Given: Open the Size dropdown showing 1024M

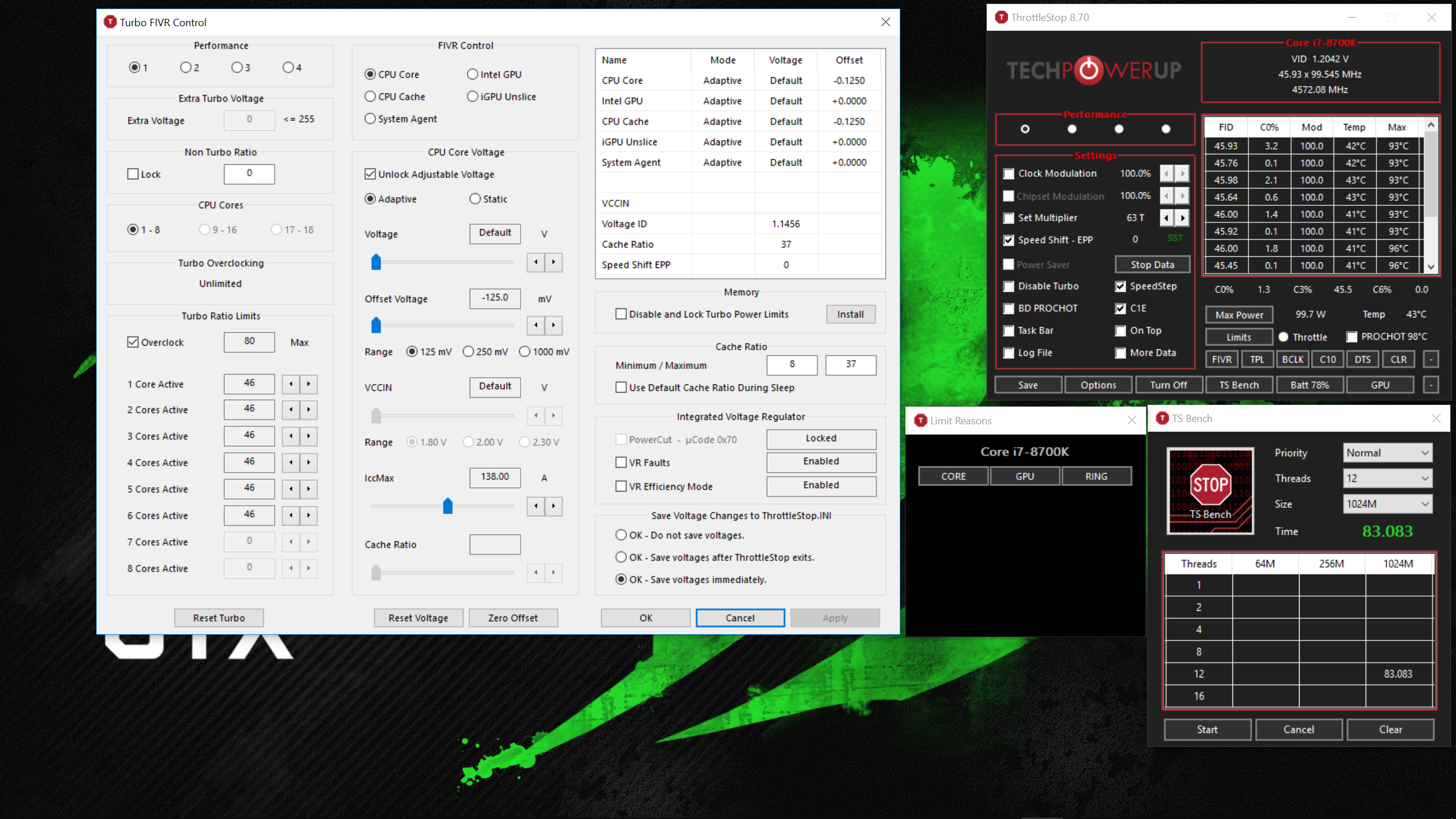Looking at the screenshot, I should click(1387, 504).
